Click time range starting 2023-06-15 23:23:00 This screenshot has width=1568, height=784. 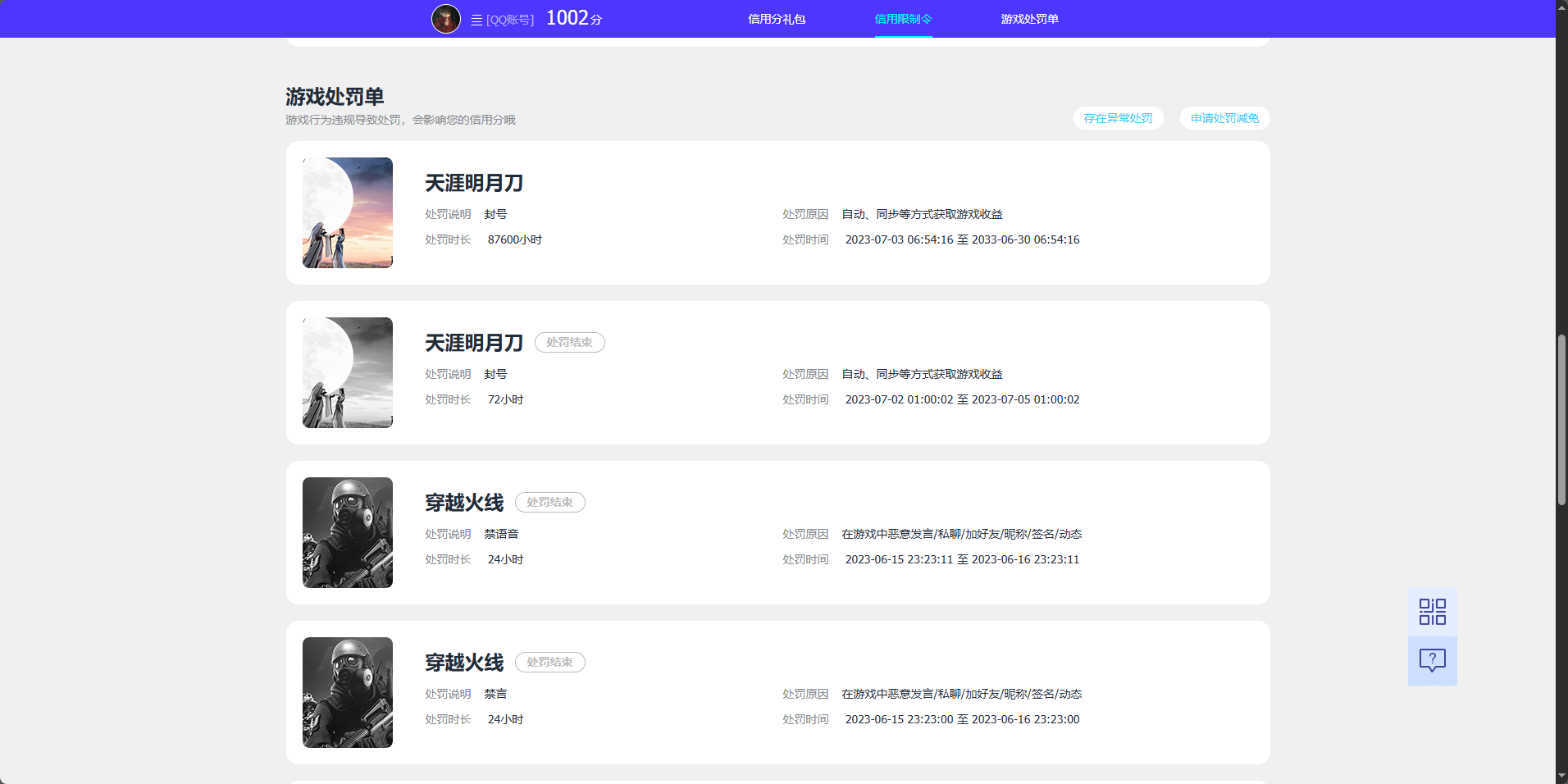click(x=962, y=719)
